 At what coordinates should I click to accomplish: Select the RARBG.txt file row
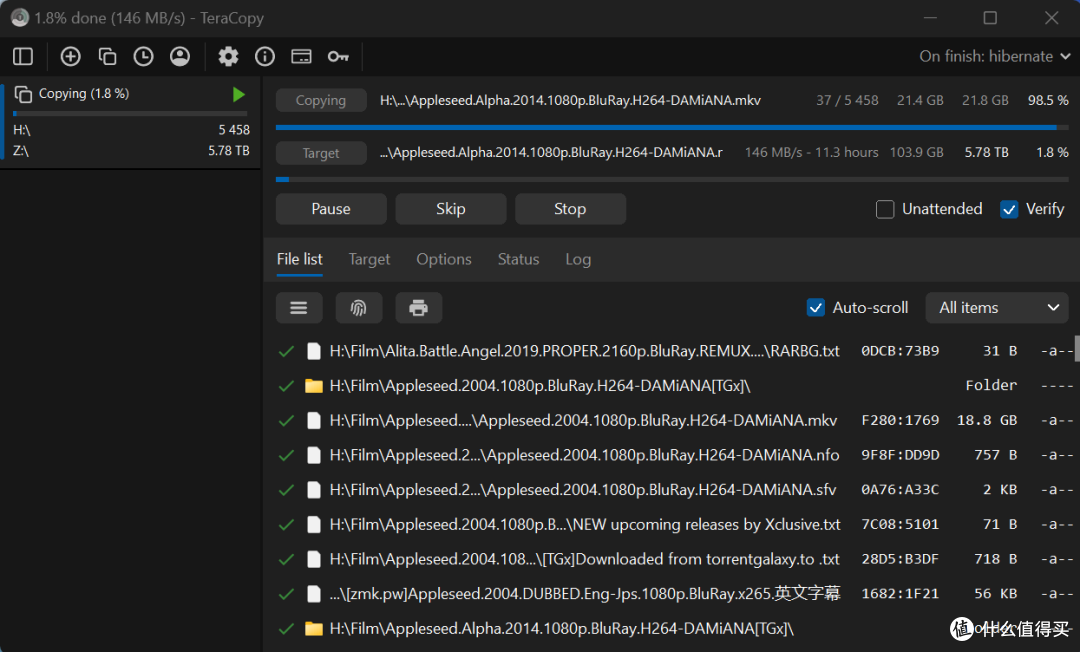(675, 351)
